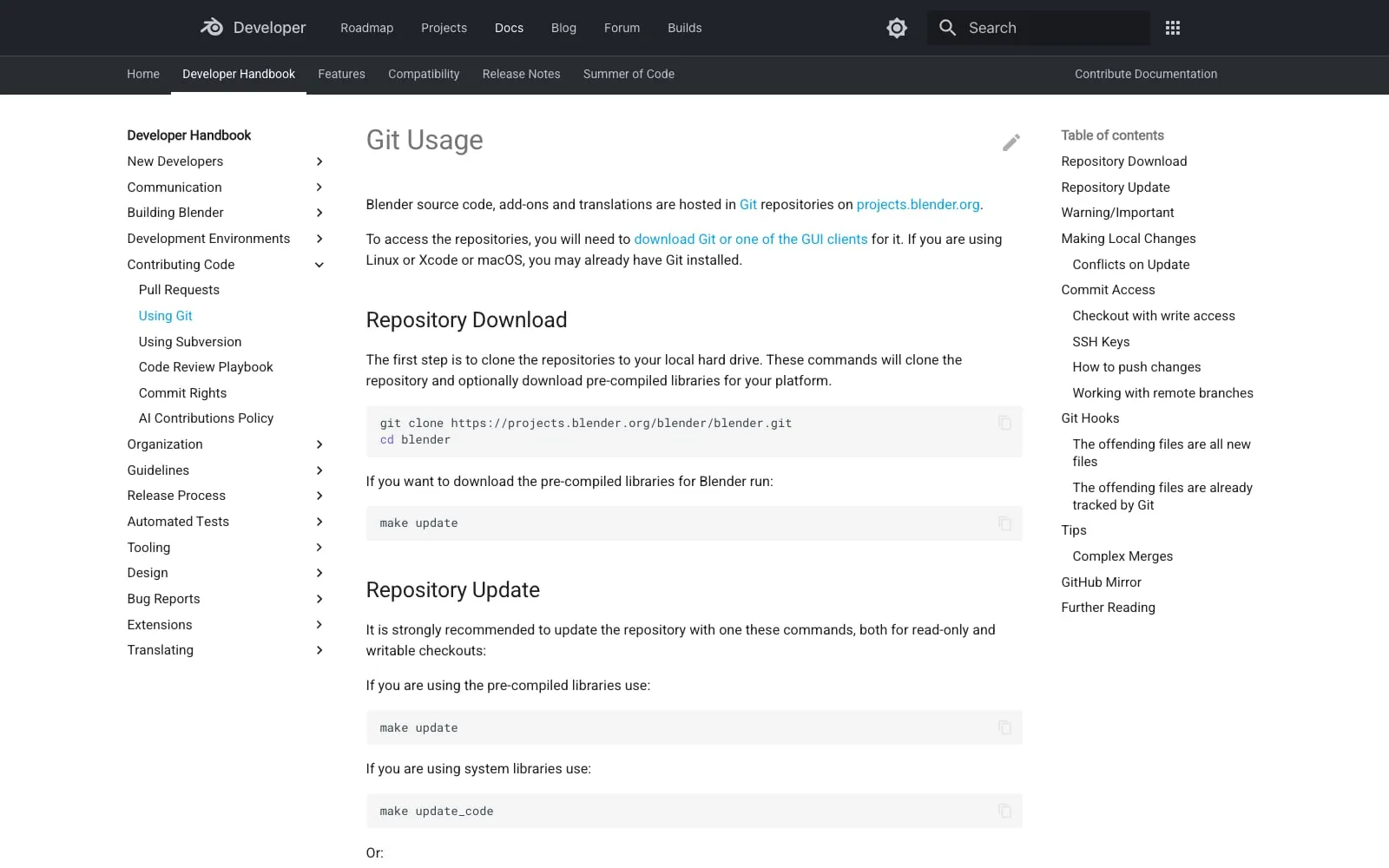Open Using Git in the sidebar
The width and height of the screenshot is (1389, 868).
click(165, 316)
